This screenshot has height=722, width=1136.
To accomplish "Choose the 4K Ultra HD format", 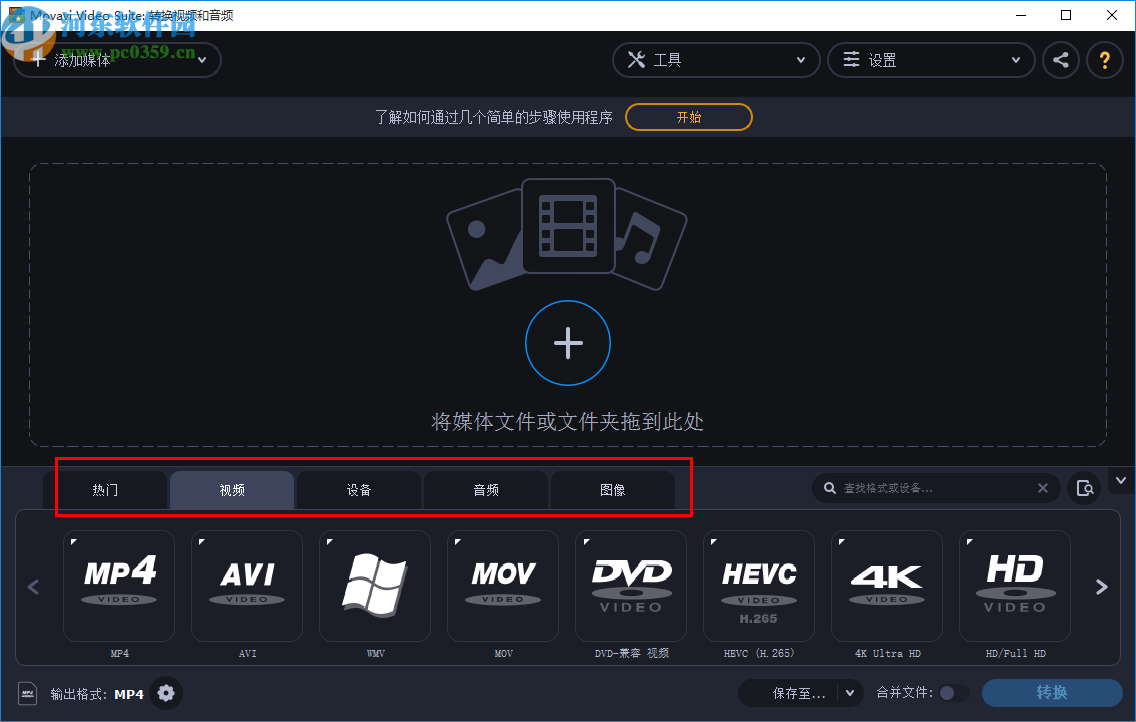I will [887, 587].
